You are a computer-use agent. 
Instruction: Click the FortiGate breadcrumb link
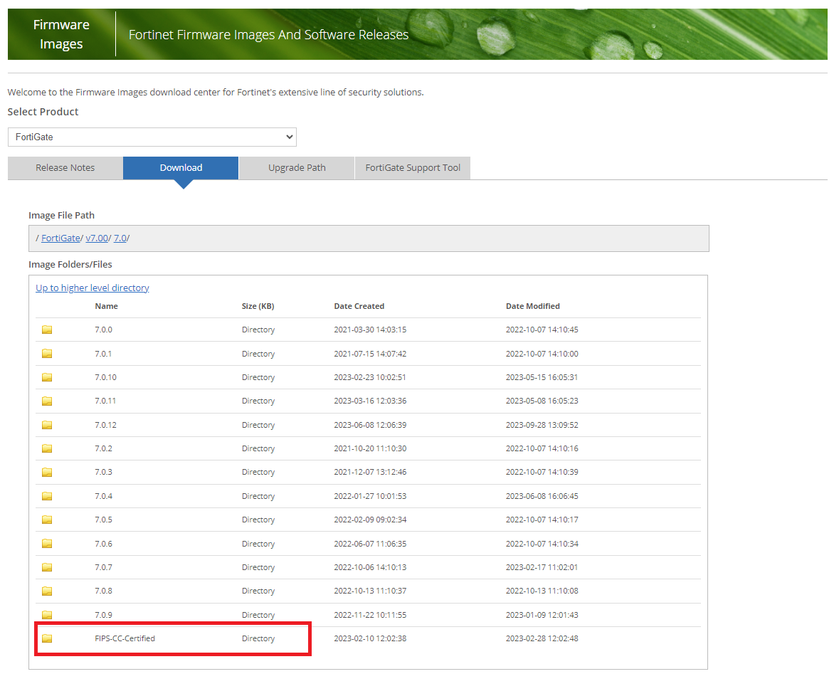tap(60, 238)
